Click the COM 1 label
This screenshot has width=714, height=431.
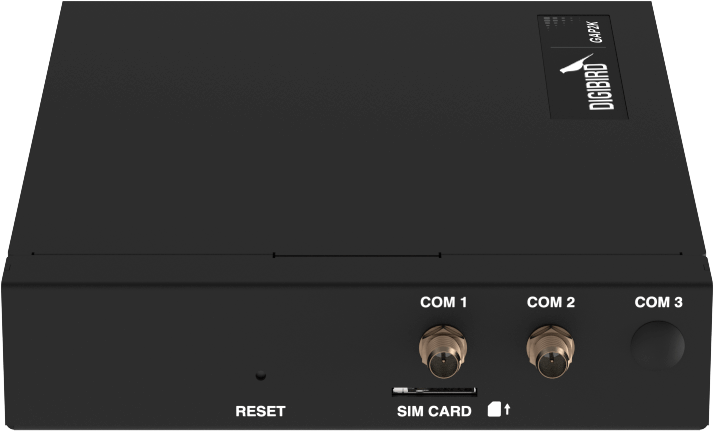coord(444,302)
